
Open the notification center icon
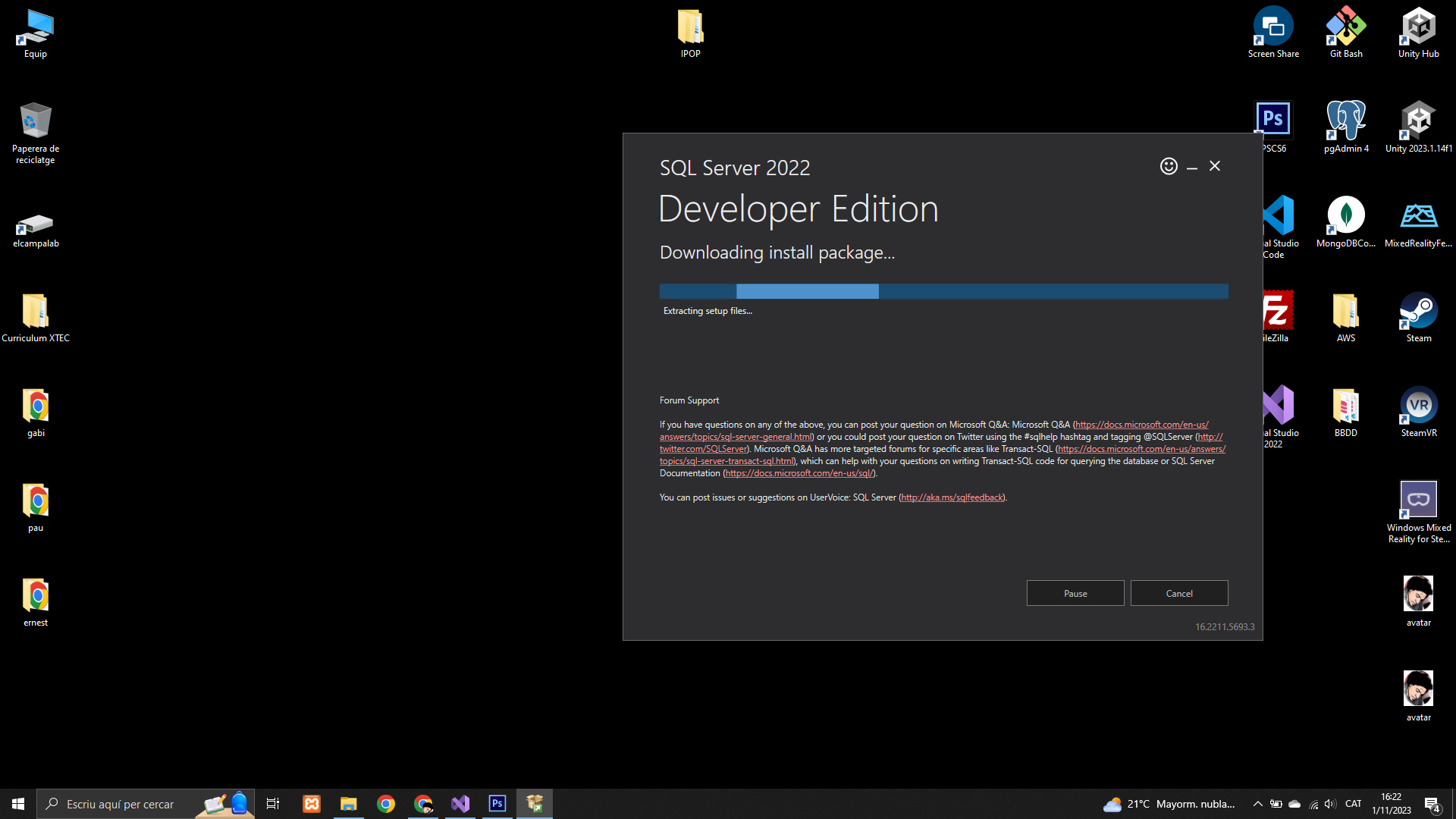[x=1432, y=804]
